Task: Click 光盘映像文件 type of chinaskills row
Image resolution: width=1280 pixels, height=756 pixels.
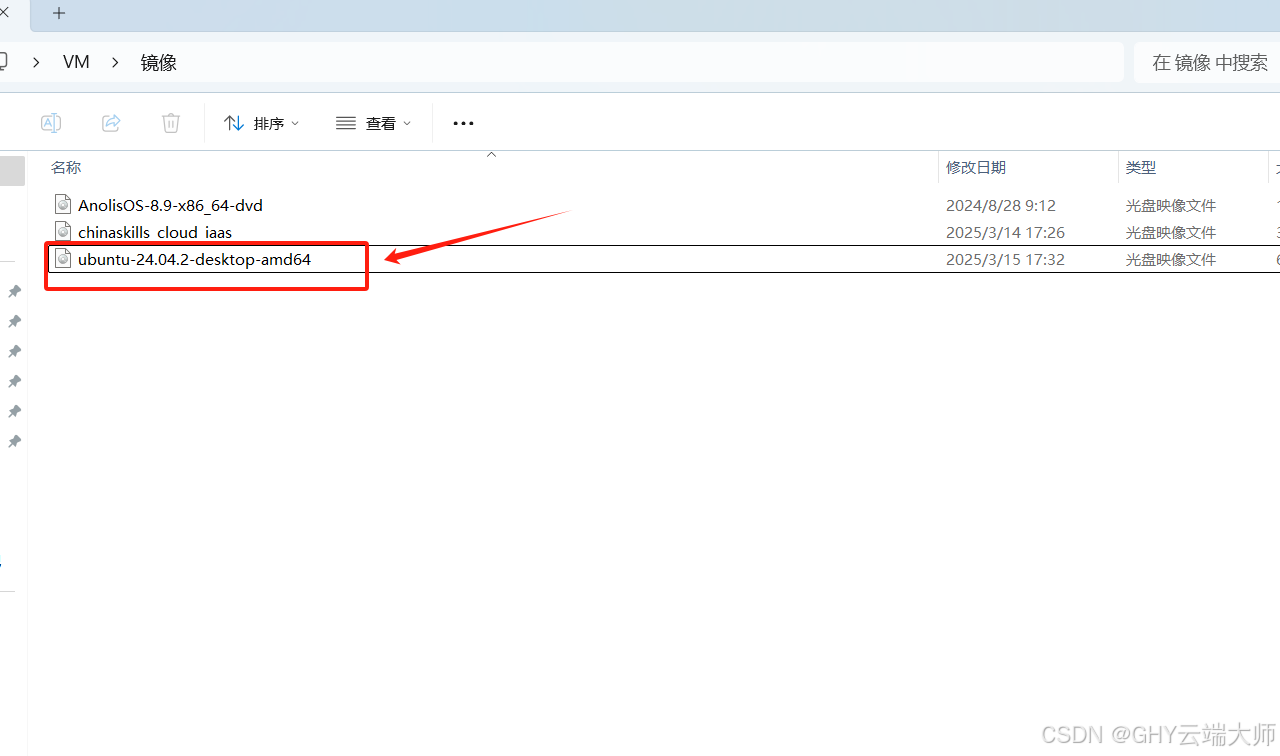Action: click(x=1171, y=232)
